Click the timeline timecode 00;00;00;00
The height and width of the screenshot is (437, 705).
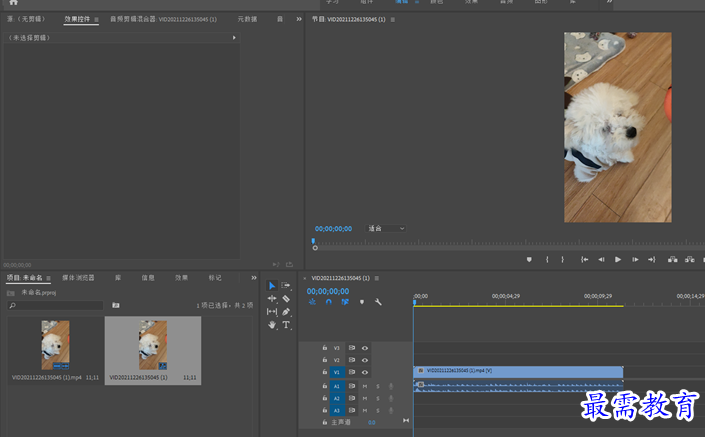click(328, 291)
